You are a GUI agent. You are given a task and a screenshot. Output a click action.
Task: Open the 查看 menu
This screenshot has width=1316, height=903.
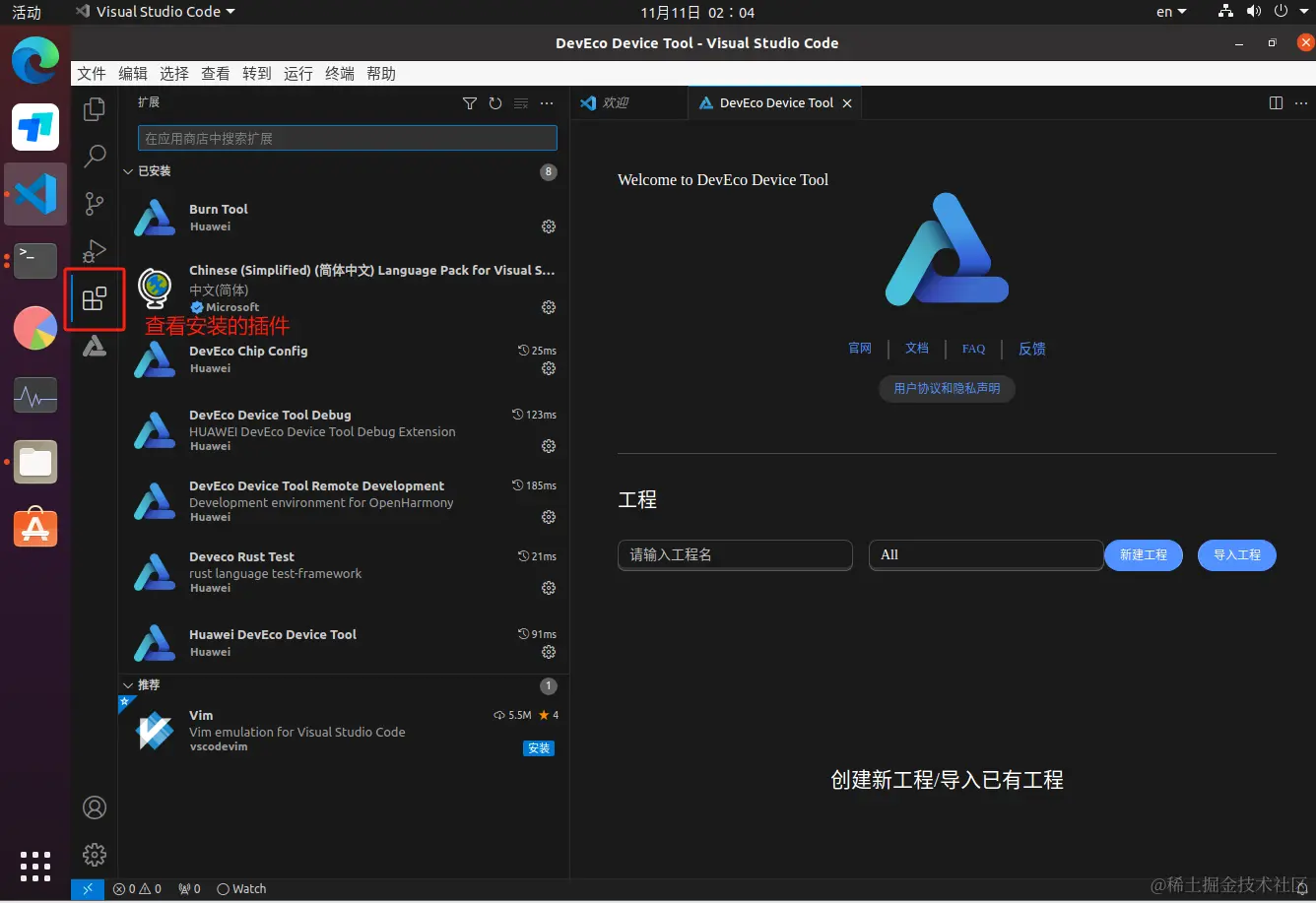pos(216,74)
